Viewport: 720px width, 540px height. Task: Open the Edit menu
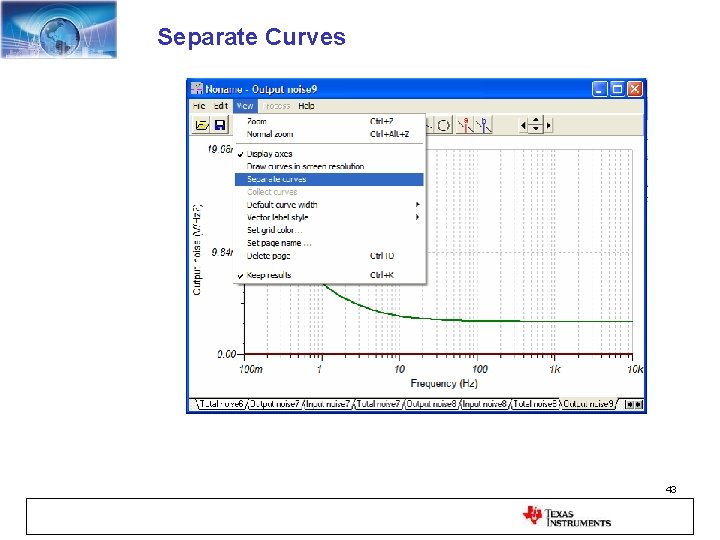[221, 106]
